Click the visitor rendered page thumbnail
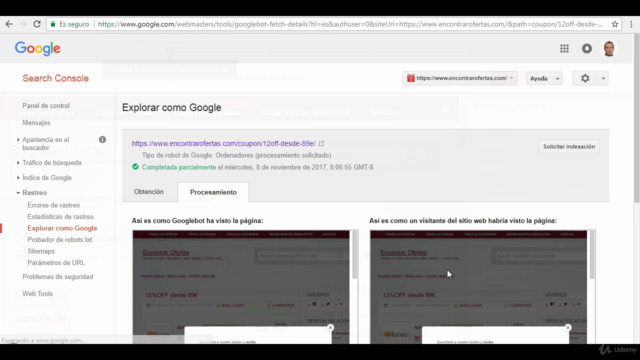The width and height of the screenshot is (640, 360). (478, 287)
